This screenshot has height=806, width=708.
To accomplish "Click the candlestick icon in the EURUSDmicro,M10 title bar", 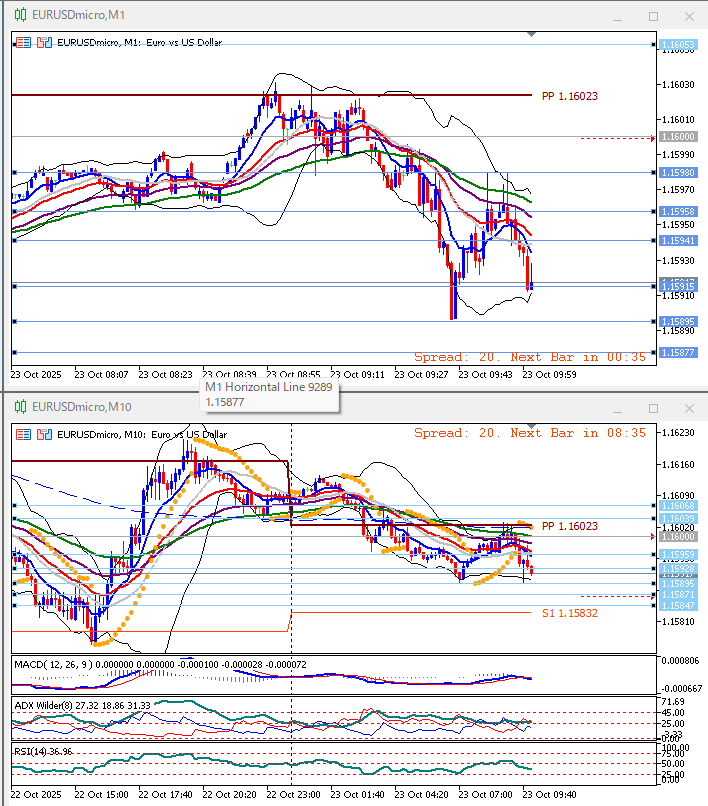I will click(18, 407).
